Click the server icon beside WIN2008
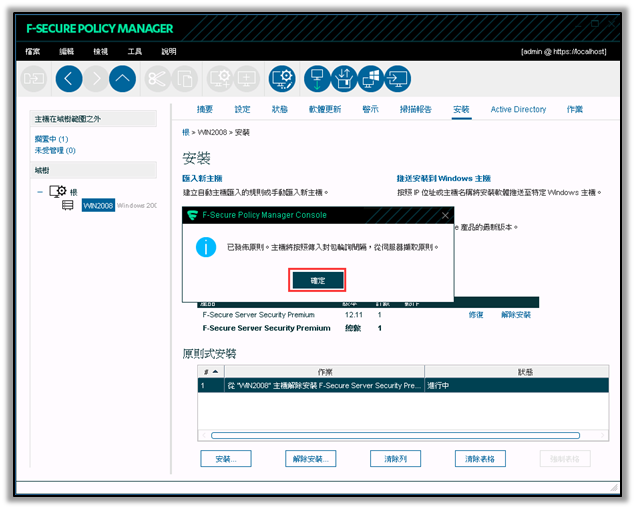This screenshot has width=635, height=509. pyautogui.click(x=68, y=205)
